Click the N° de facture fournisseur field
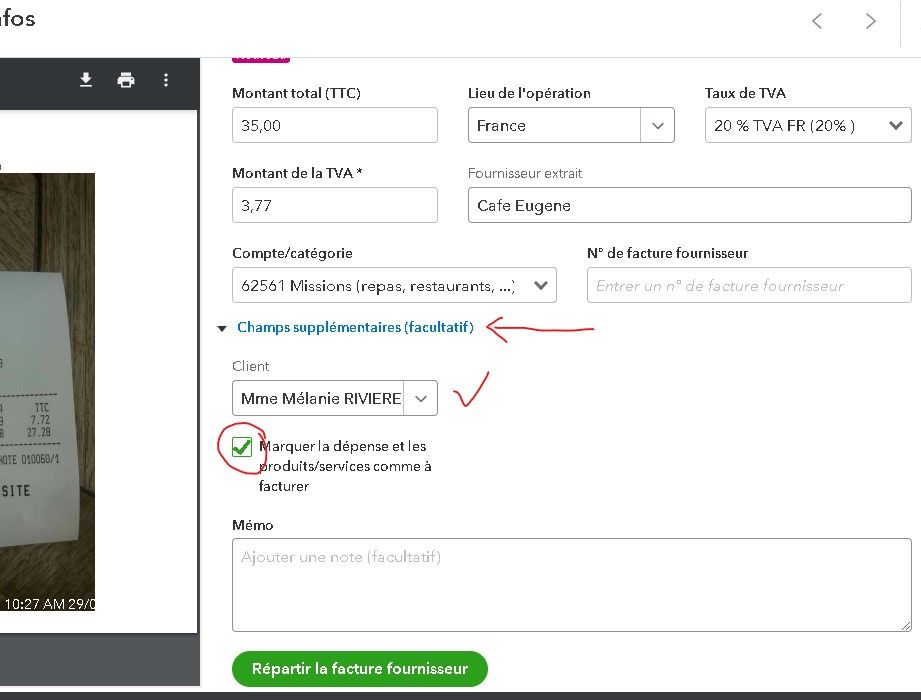The width and height of the screenshot is (921, 700). pos(749,285)
